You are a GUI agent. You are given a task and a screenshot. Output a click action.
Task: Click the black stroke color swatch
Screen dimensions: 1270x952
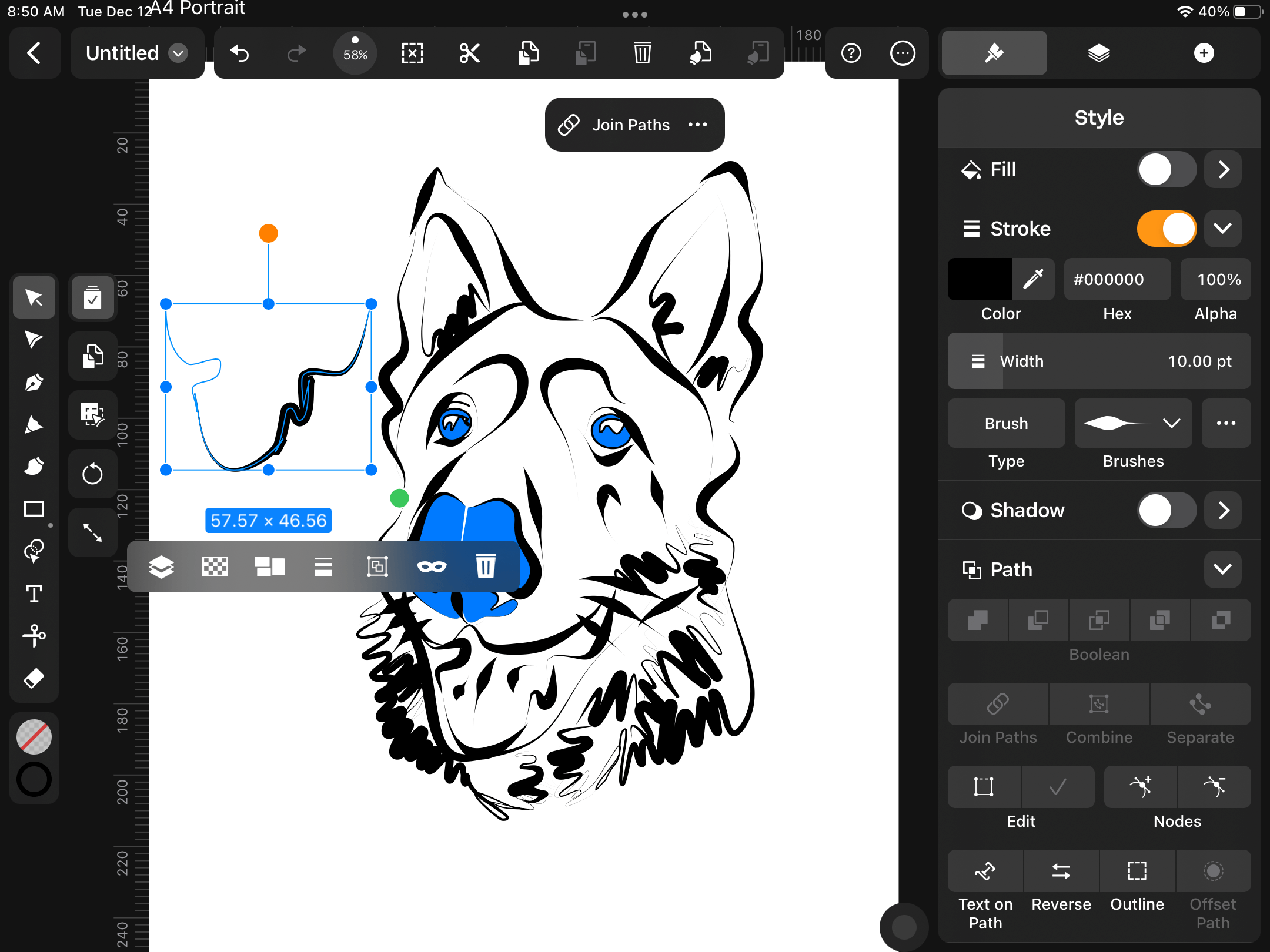[980, 280]
